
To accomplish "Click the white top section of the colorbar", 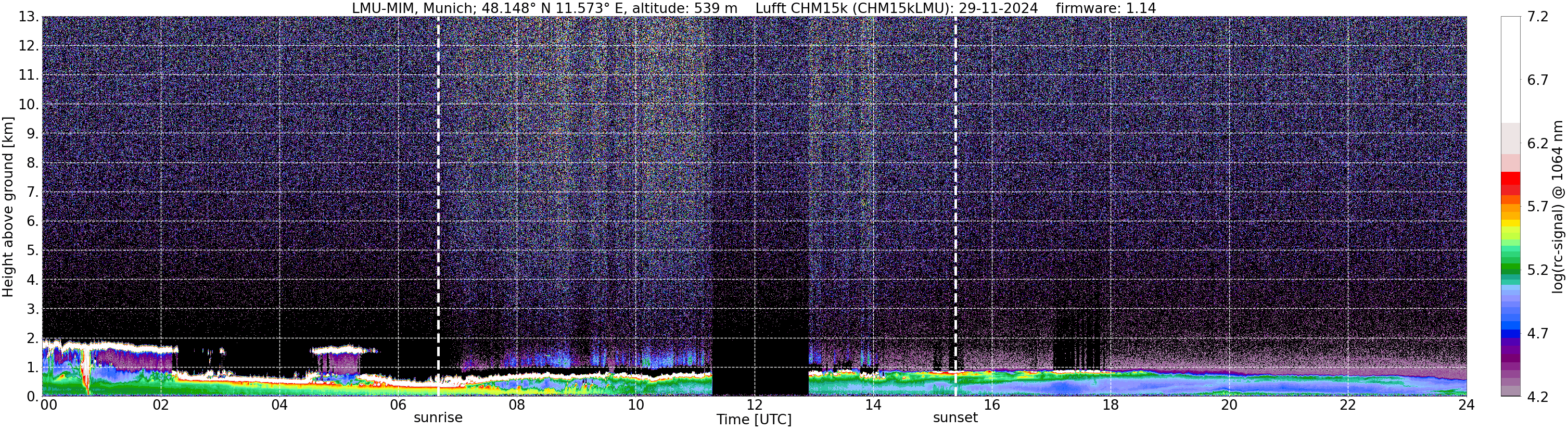I will tap(1511, 70).
